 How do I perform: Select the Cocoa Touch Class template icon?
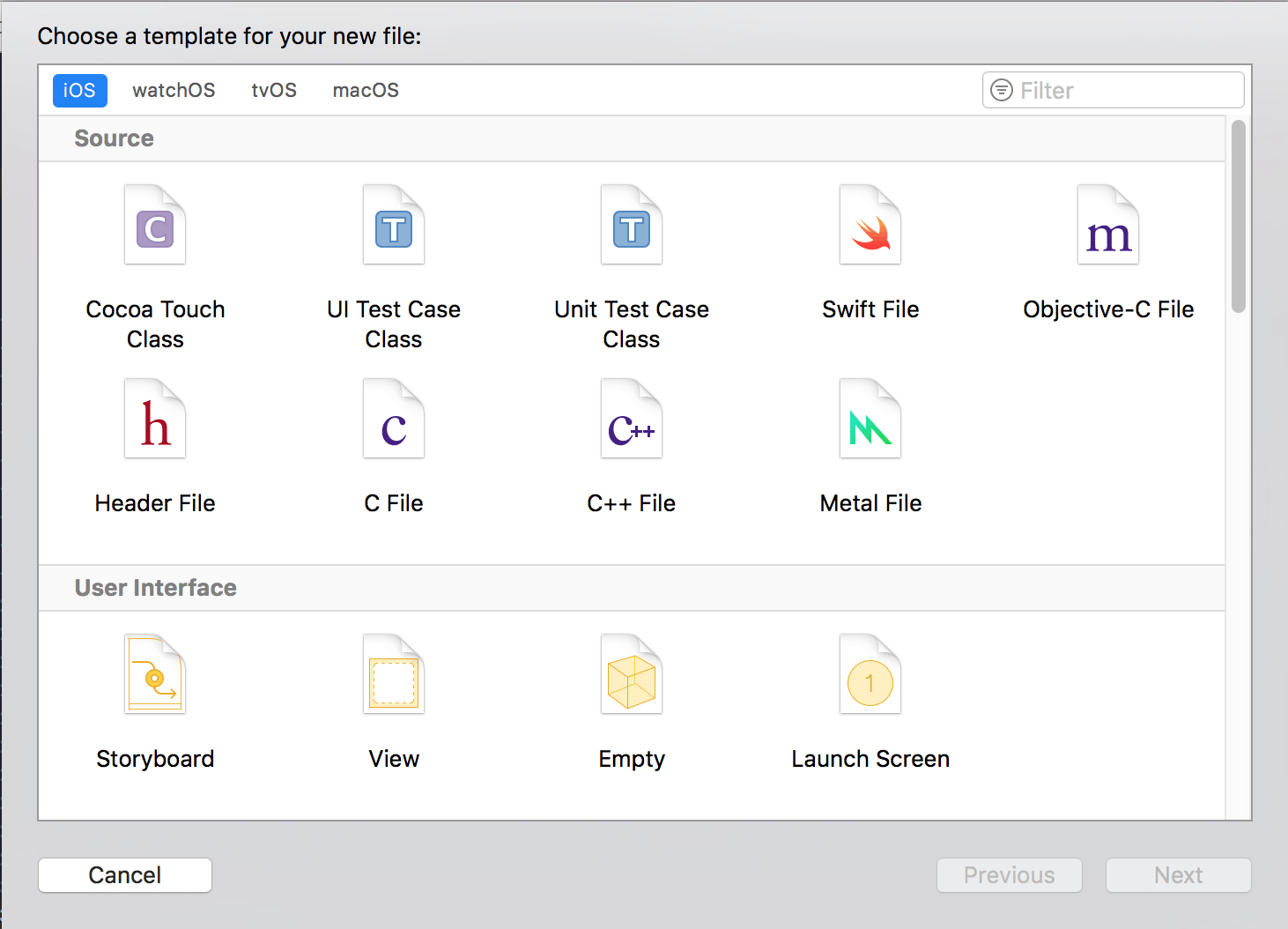(155, 226)
